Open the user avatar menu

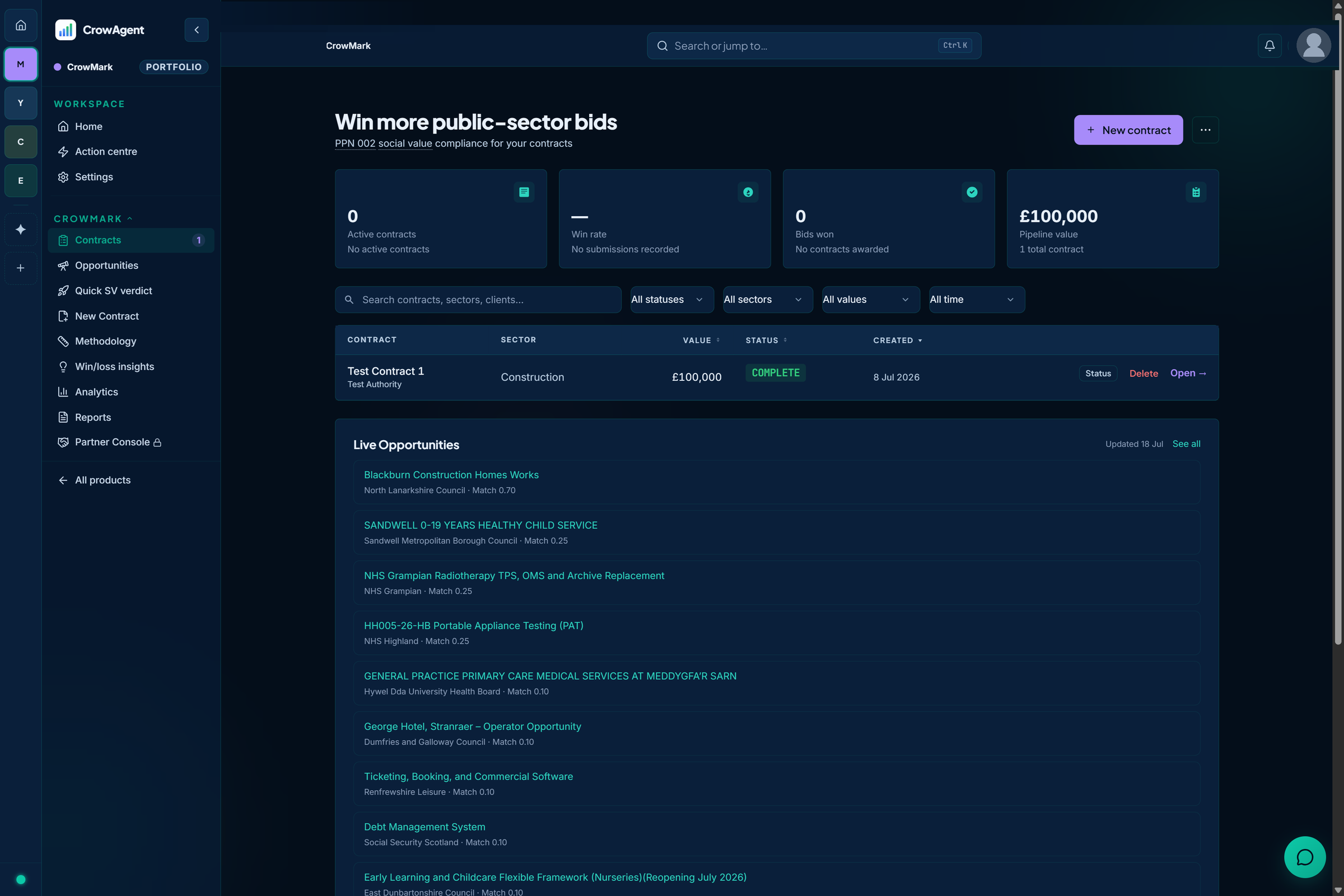pos(1313,46)
